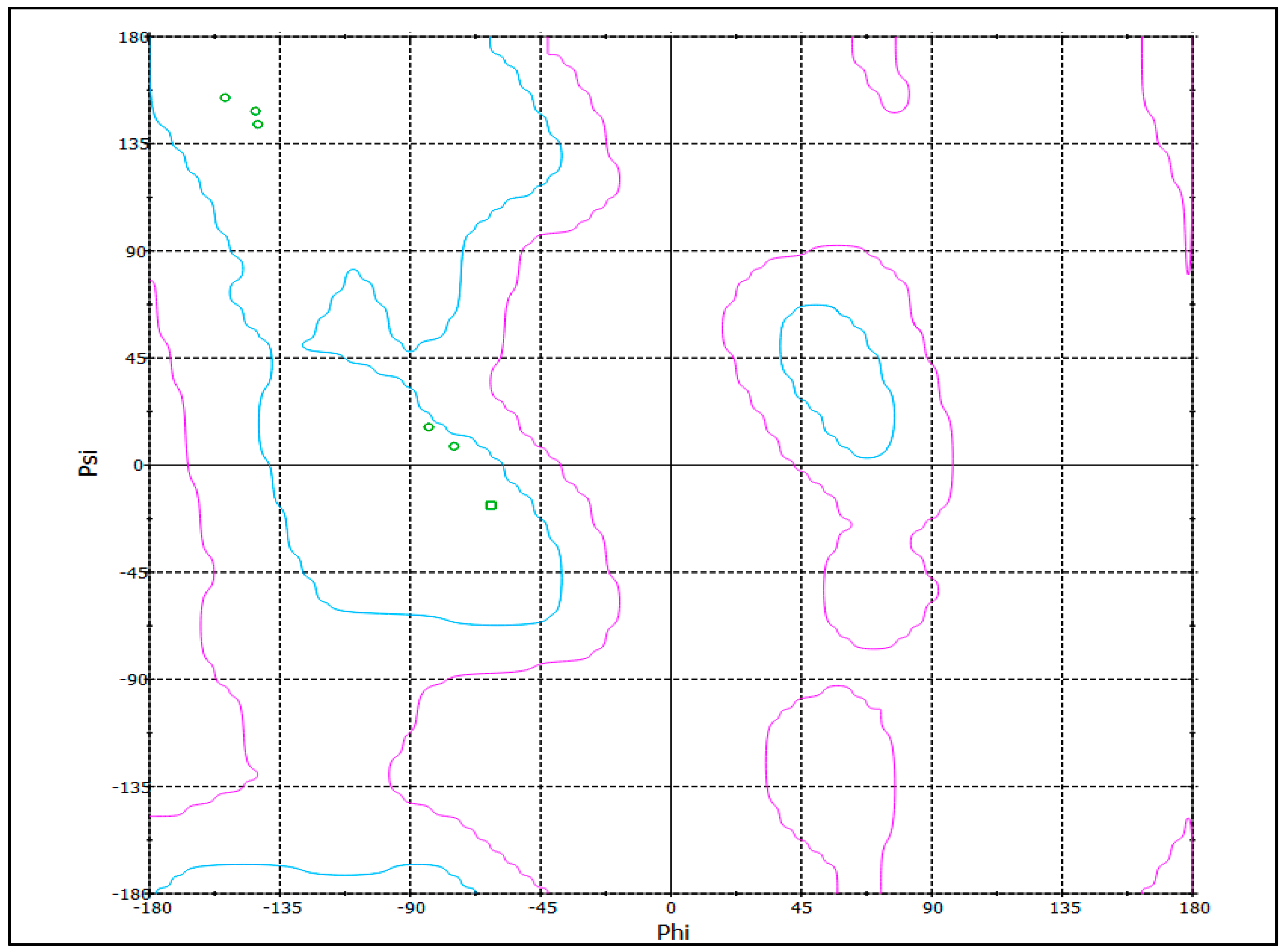Image resolution: width=1287 pixels, height=952 pixels.
Task: Click the green square data point
Action: click(491, 505)
